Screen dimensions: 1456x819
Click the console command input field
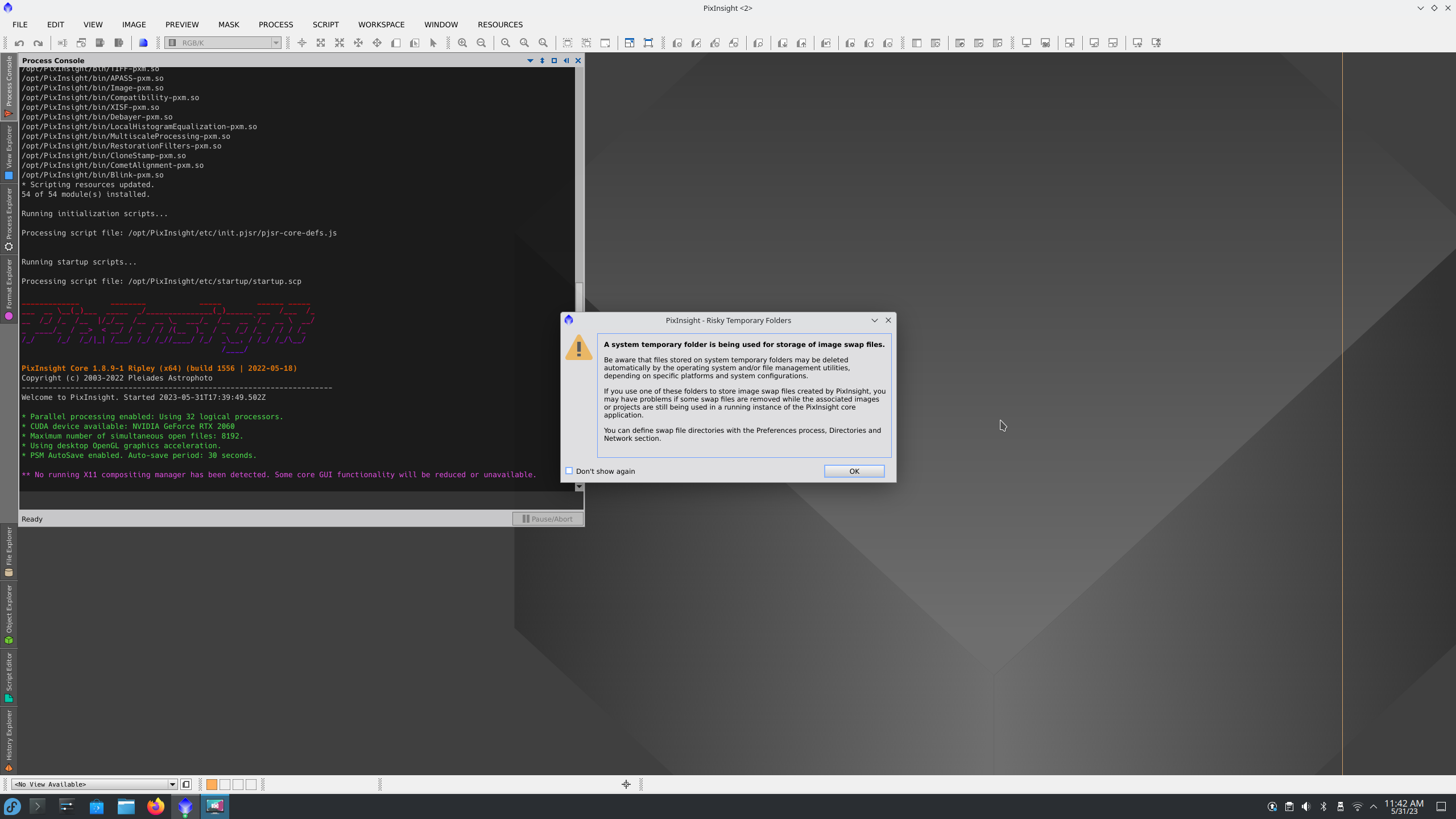301,500
